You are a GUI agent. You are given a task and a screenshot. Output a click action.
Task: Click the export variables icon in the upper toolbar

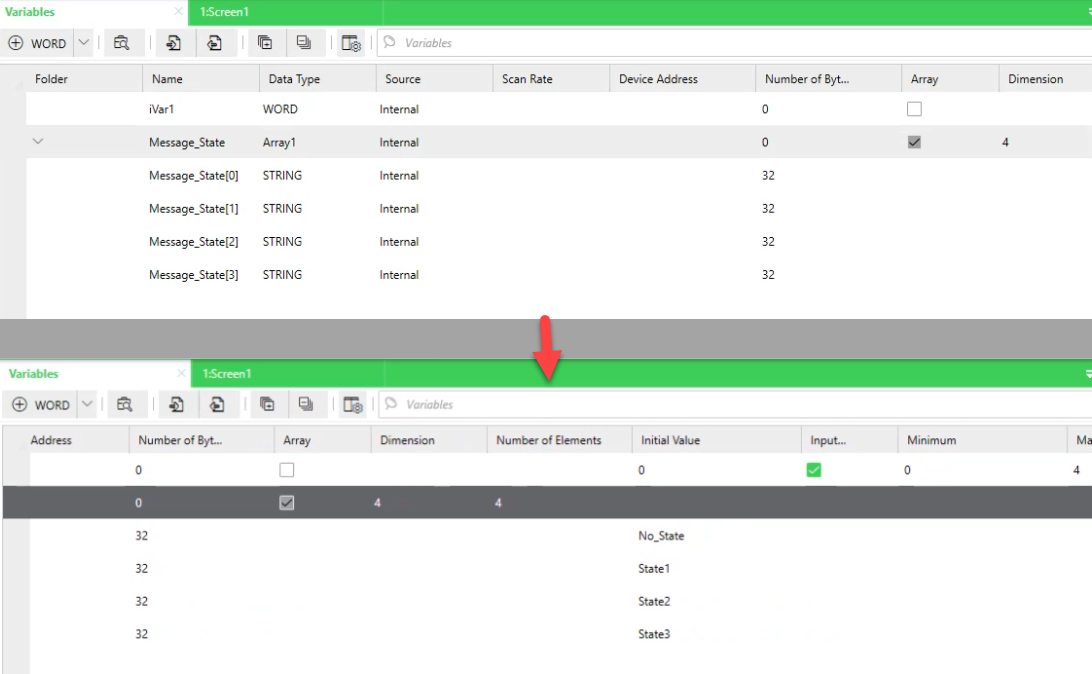[214, 43]
